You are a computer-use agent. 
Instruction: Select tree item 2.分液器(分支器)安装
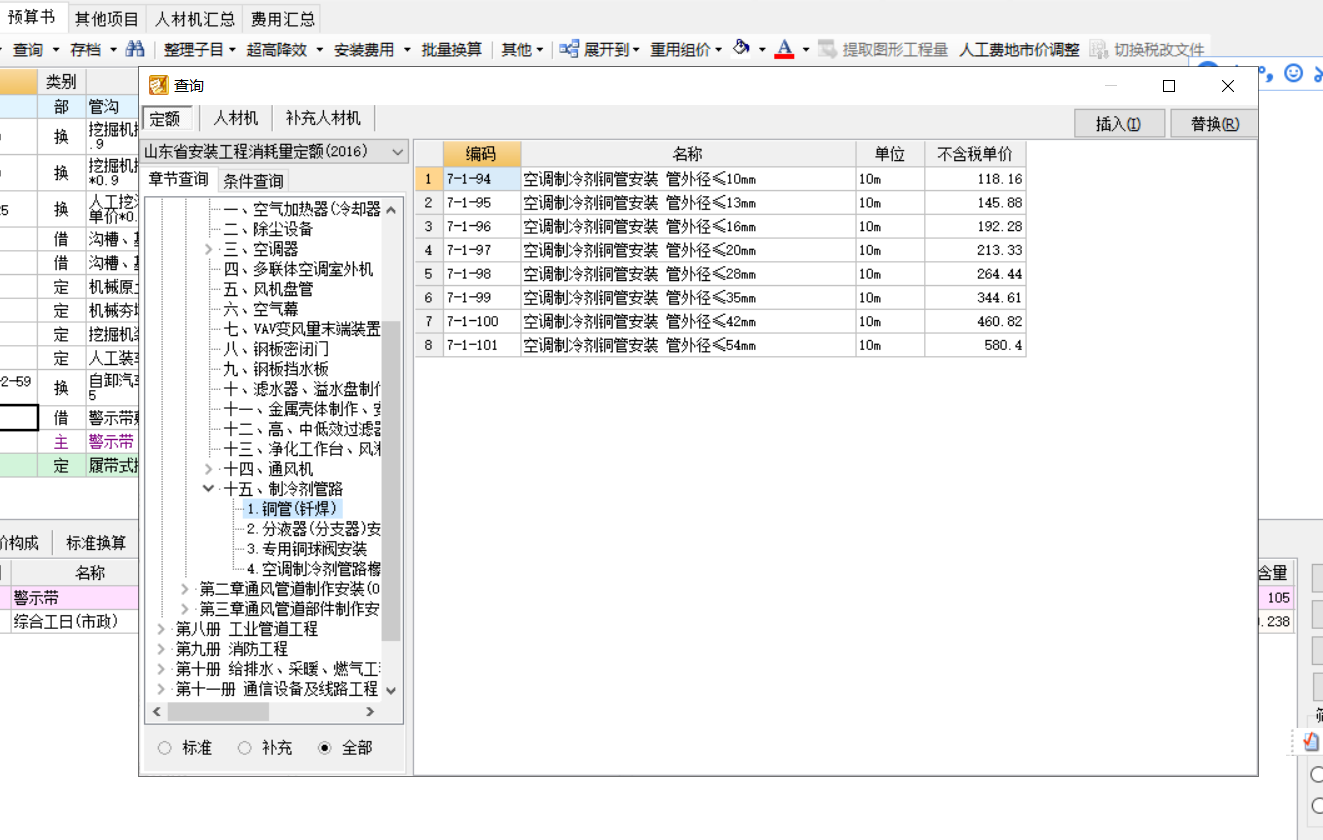313,529
